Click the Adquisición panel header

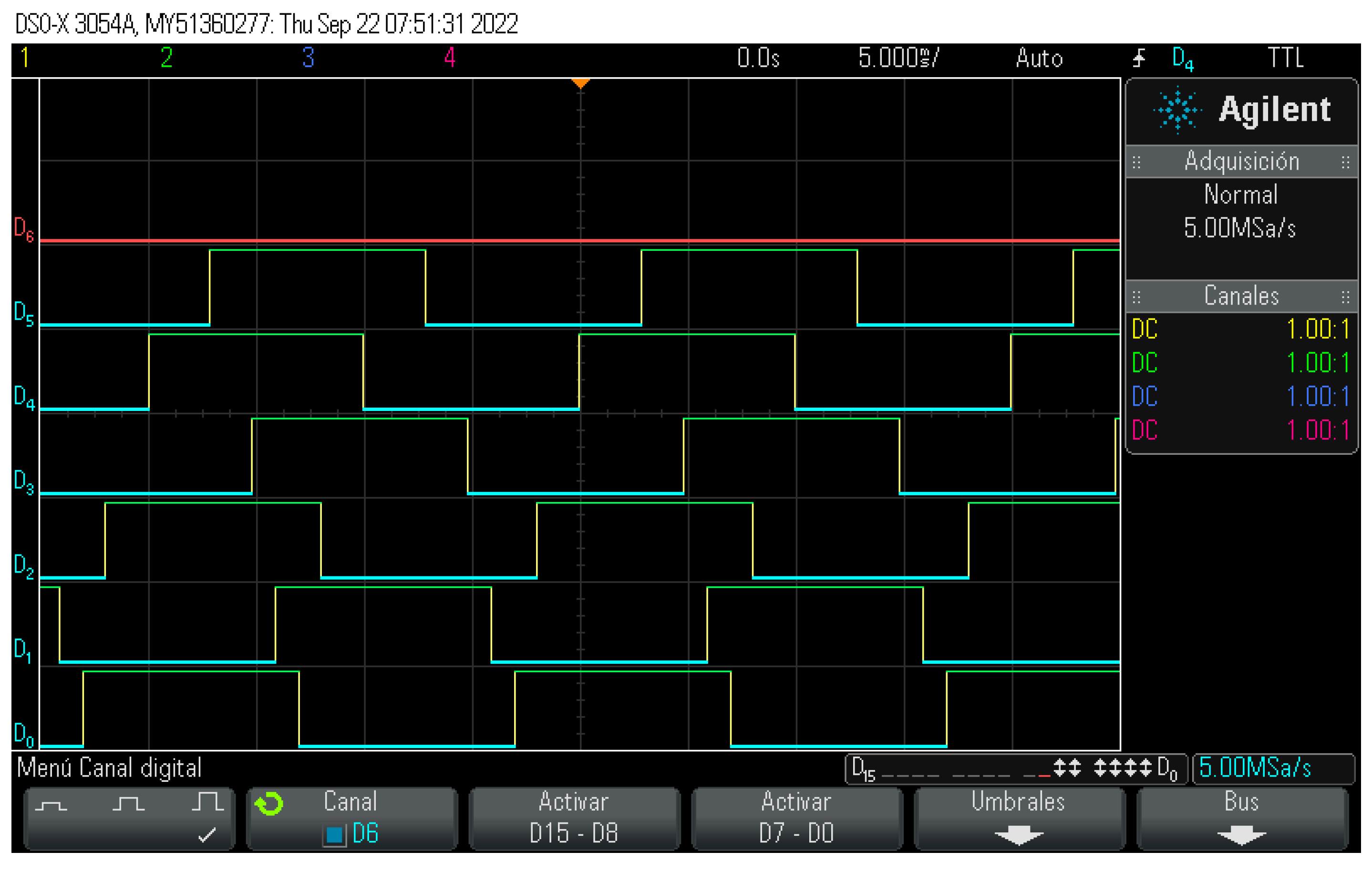(x=1241, y=162)
